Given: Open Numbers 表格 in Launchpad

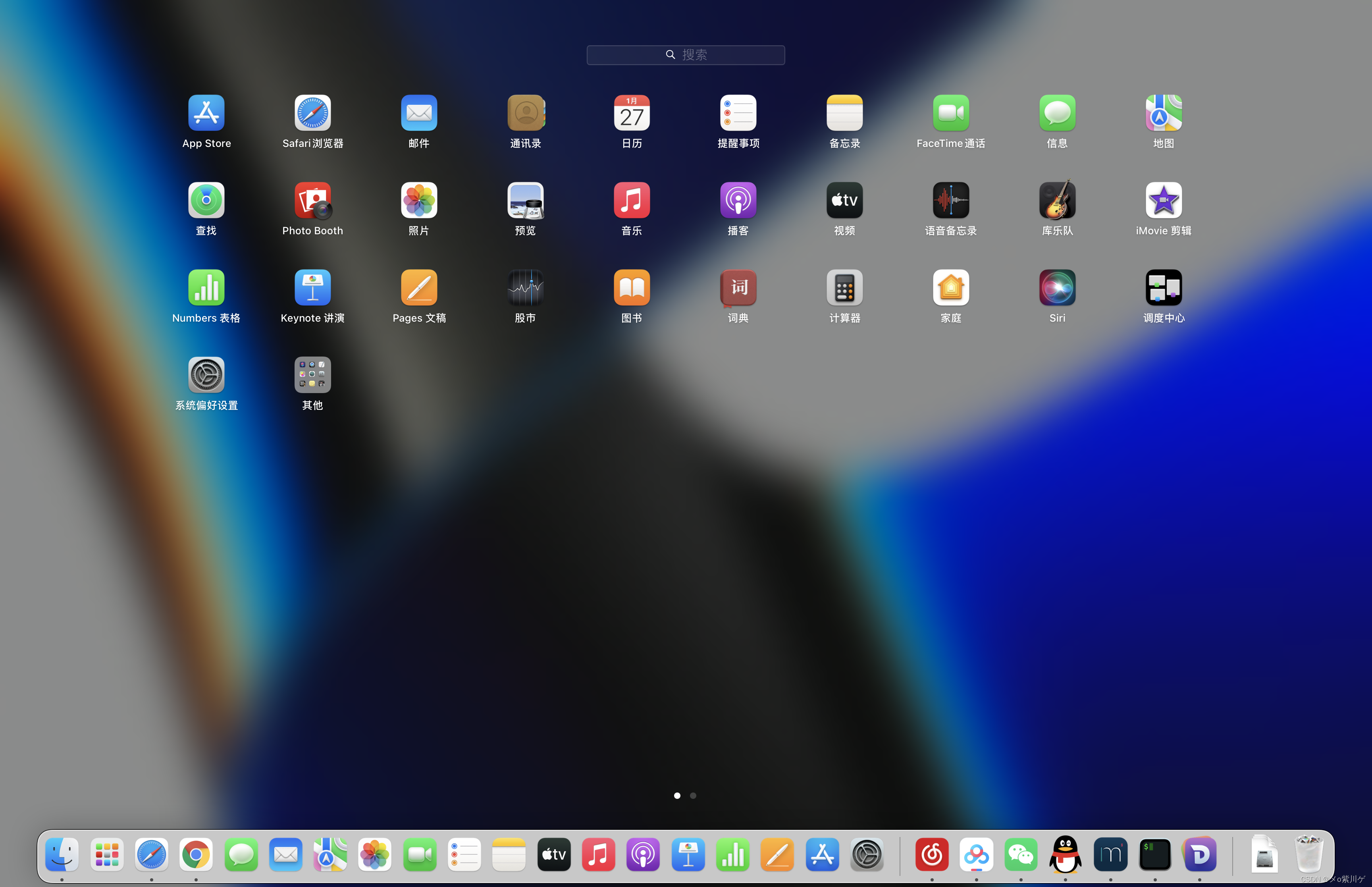Looking at the screenshot, I should point(206,288).
